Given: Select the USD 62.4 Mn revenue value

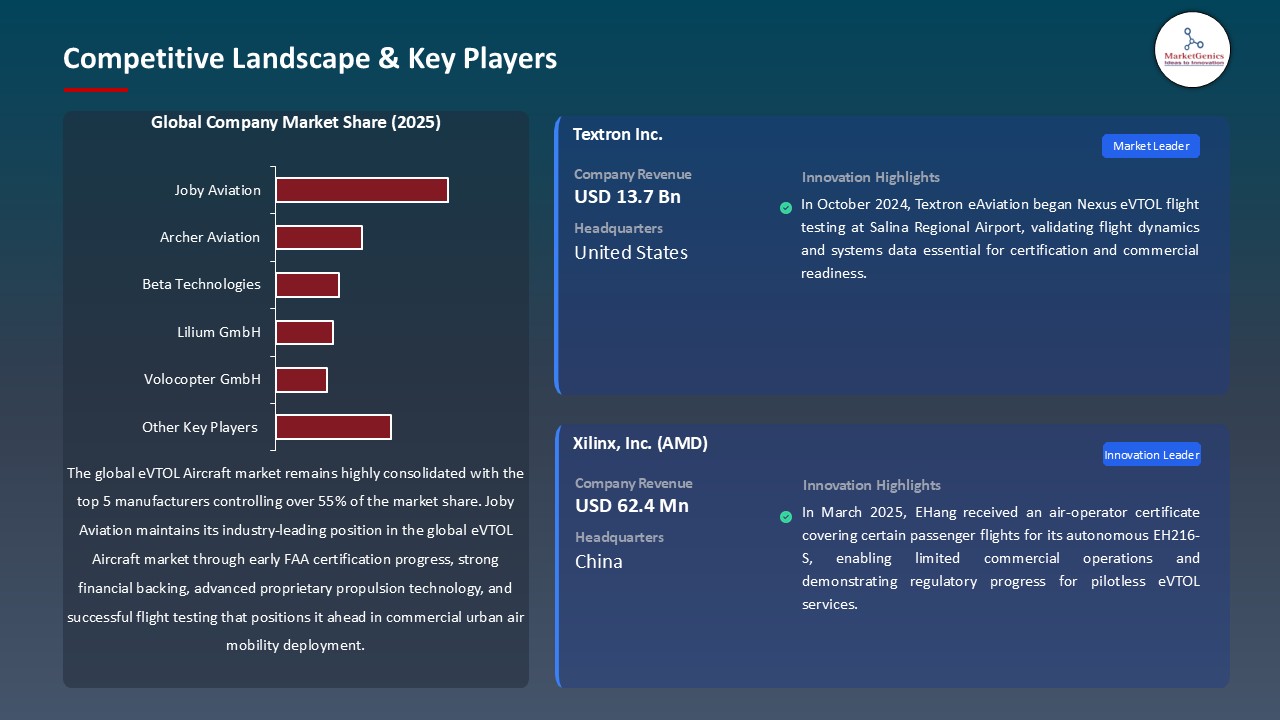Looking at the screenshot, I should [631, 506].
